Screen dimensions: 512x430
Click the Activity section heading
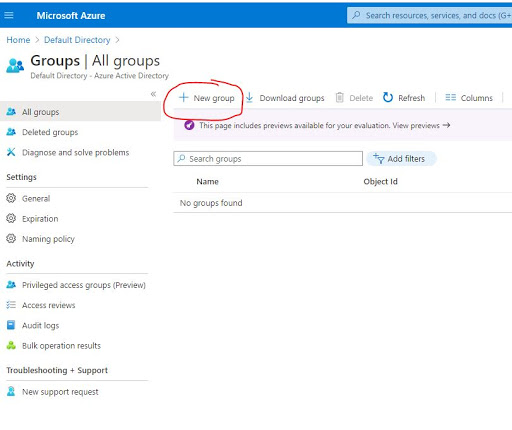[x=20, y=264]
